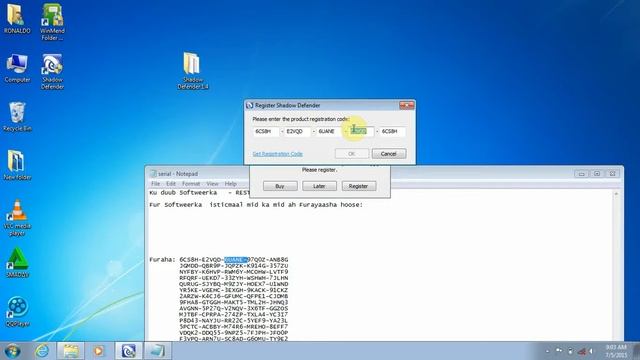The height and width of the screenshot is (360, 640).
Task: Click the taskbar clock
Action: [x=616, y=351]
